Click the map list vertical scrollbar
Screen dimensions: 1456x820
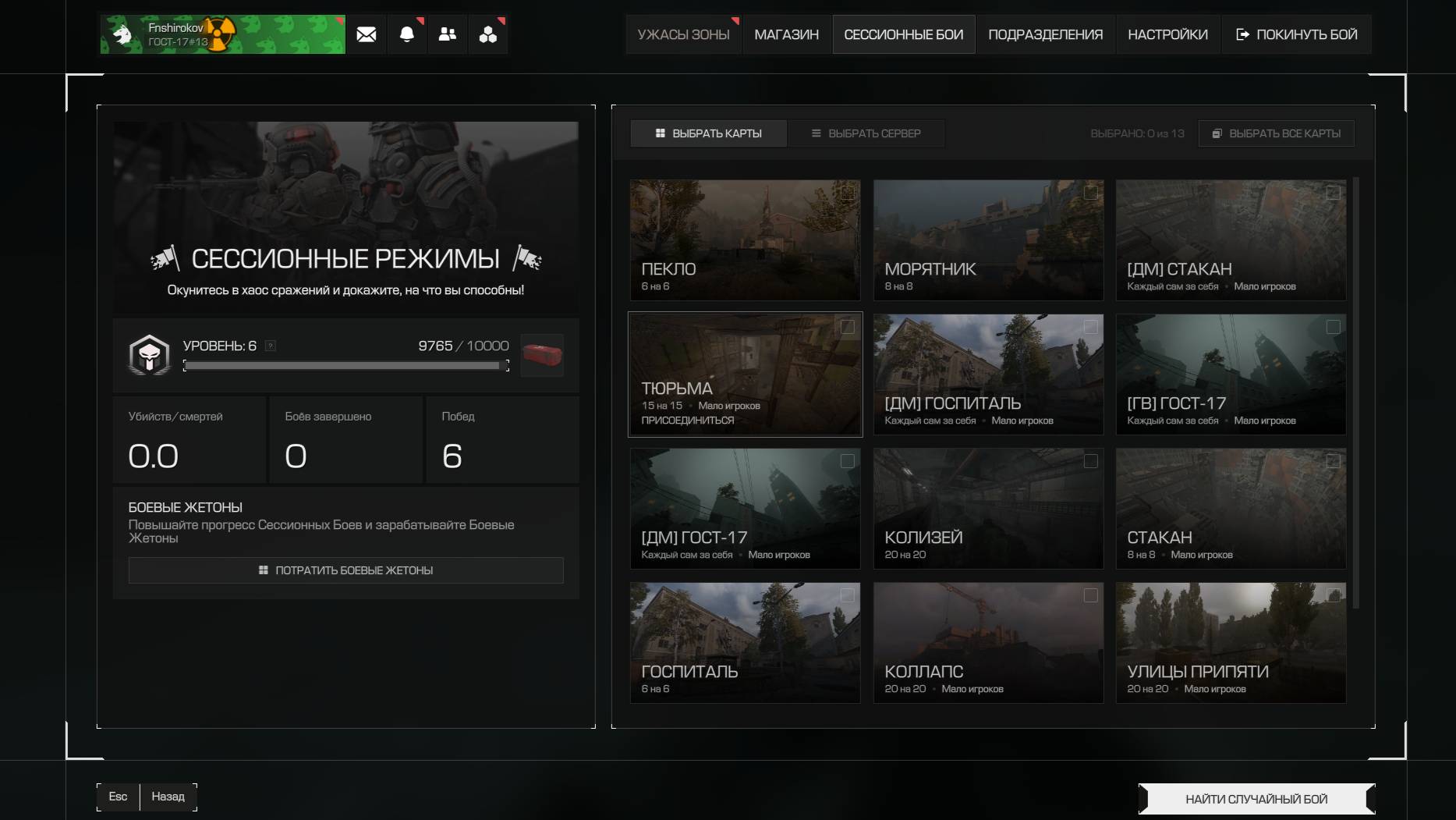[1356, 392]
